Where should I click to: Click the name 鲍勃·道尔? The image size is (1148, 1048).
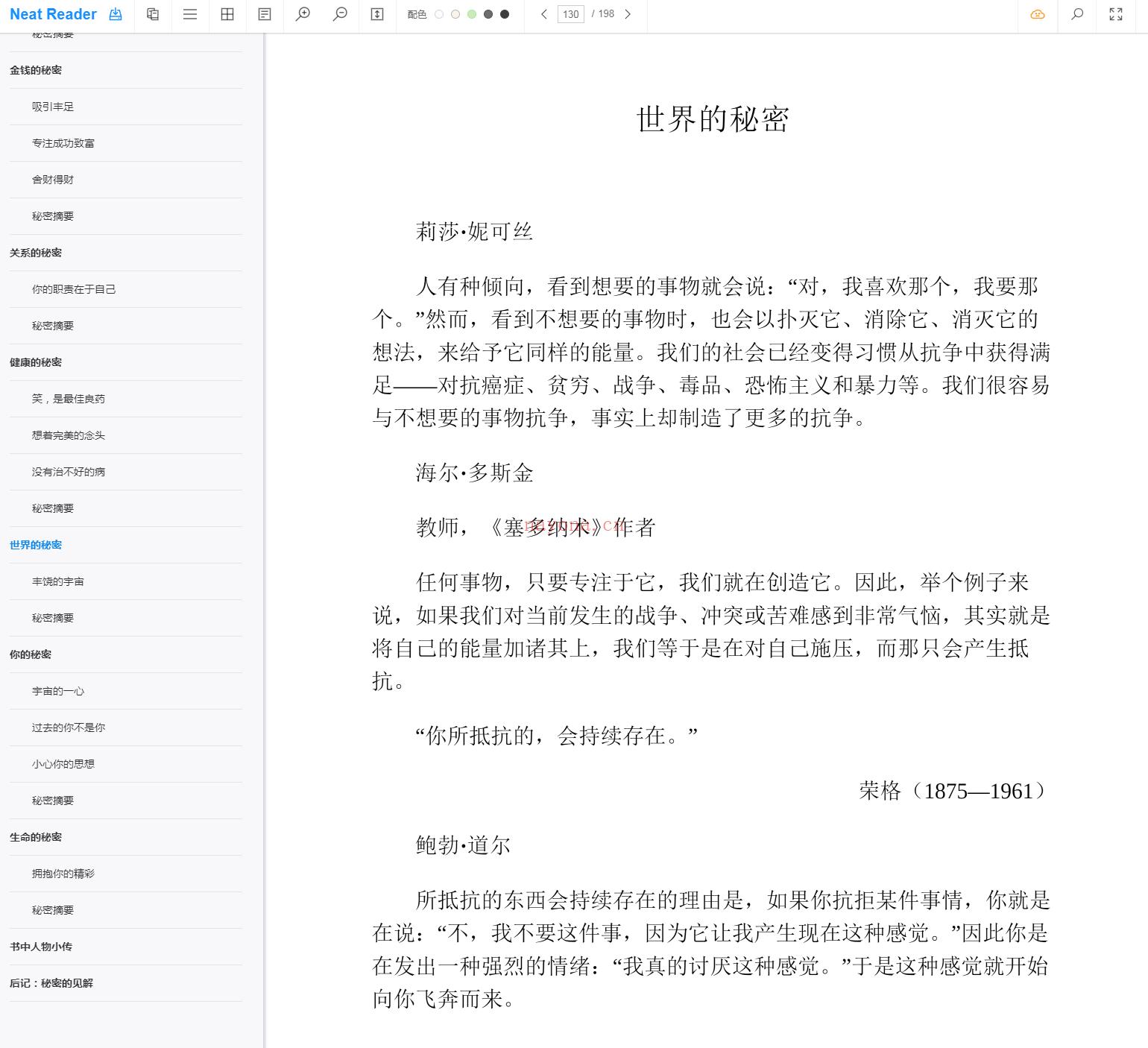point(463,845)
